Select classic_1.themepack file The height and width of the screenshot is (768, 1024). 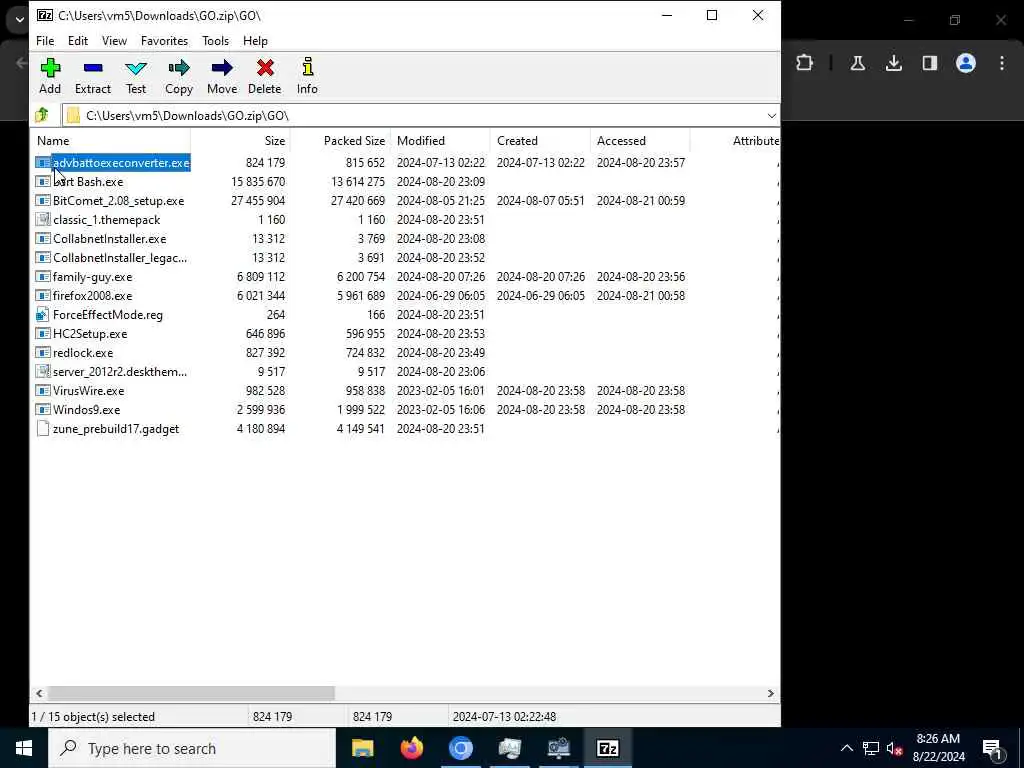106,219
